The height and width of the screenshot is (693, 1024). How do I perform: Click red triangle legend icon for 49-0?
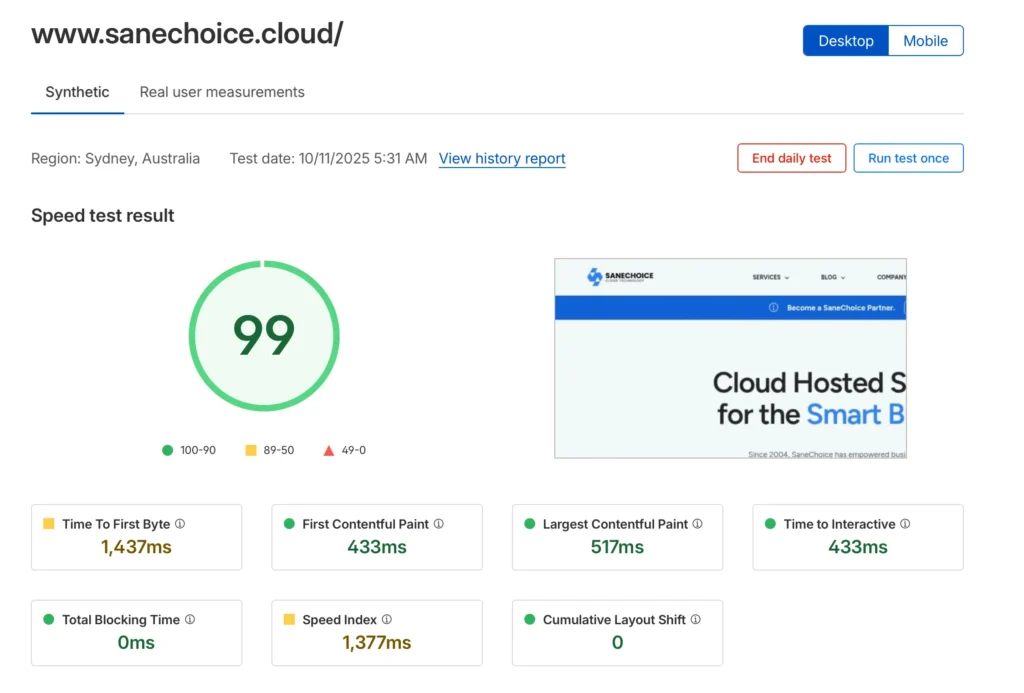click(x=328, y=451)
